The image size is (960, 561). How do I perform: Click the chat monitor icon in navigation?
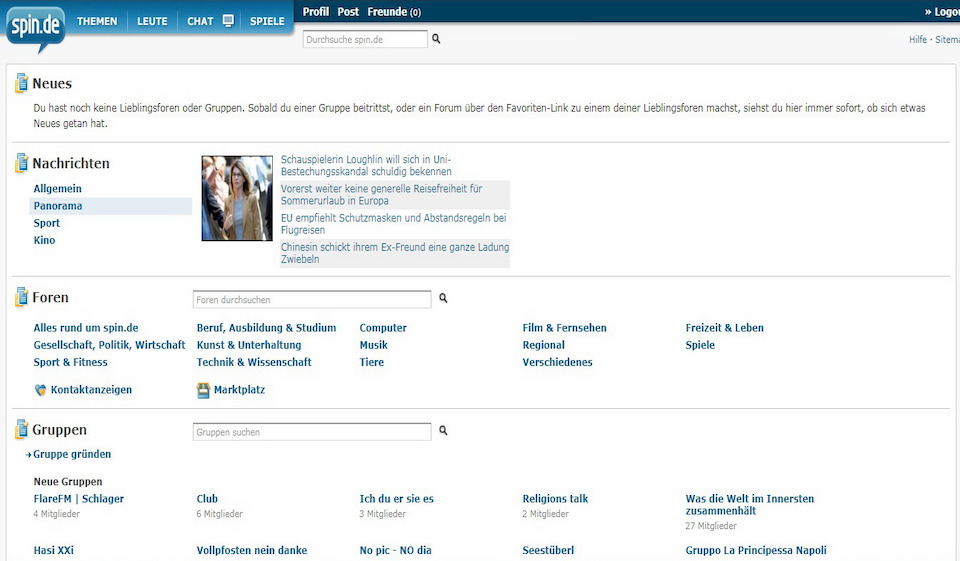(x=228, y=21)
